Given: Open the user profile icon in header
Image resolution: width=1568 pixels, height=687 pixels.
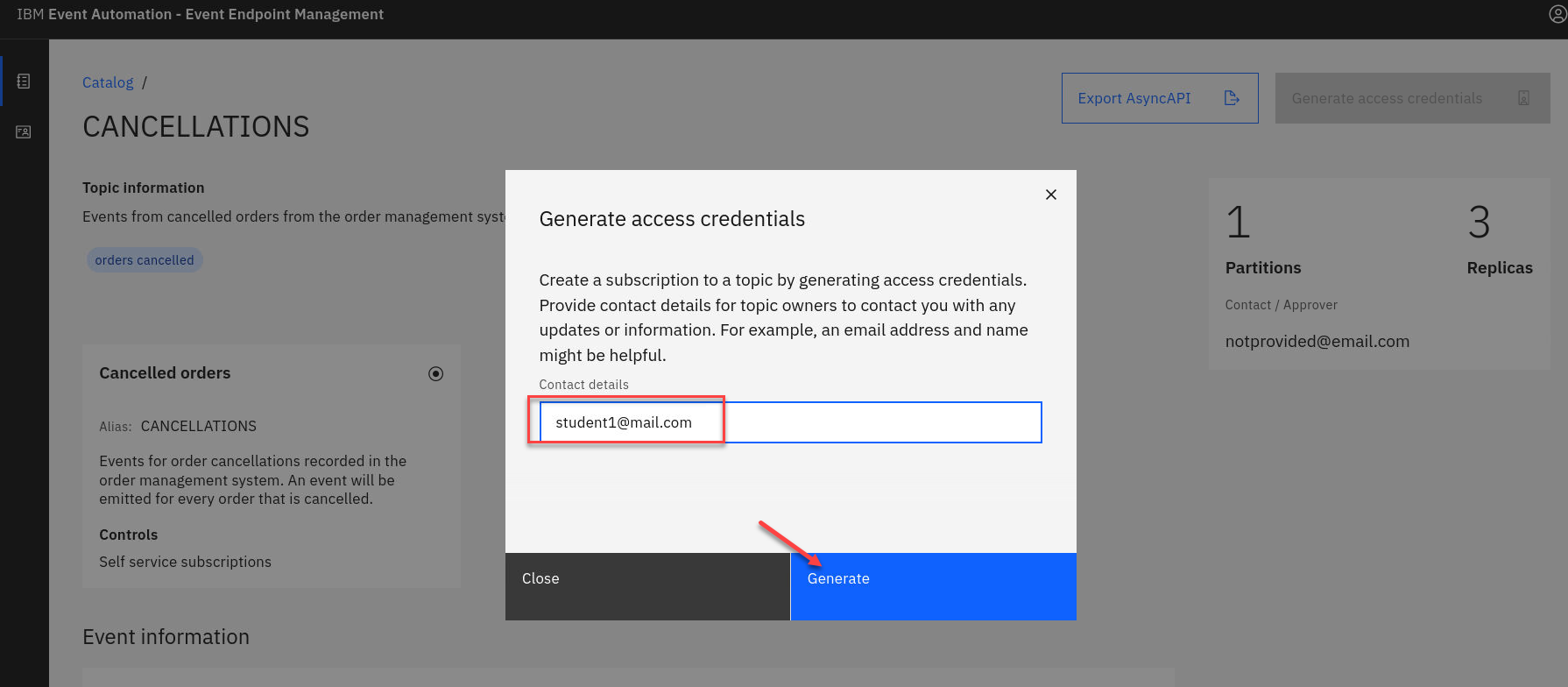Looking at the screenshot, I should click(1557, 14).
